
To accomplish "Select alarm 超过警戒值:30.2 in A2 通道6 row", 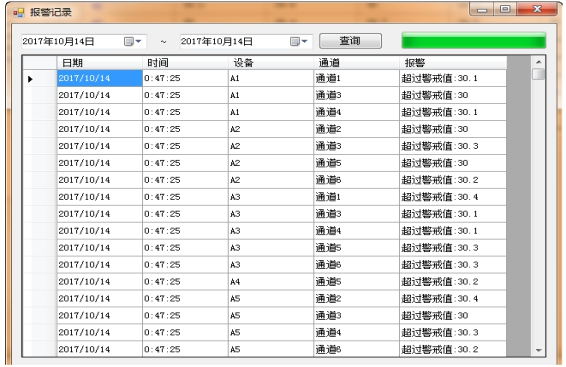I will point(453,180).
